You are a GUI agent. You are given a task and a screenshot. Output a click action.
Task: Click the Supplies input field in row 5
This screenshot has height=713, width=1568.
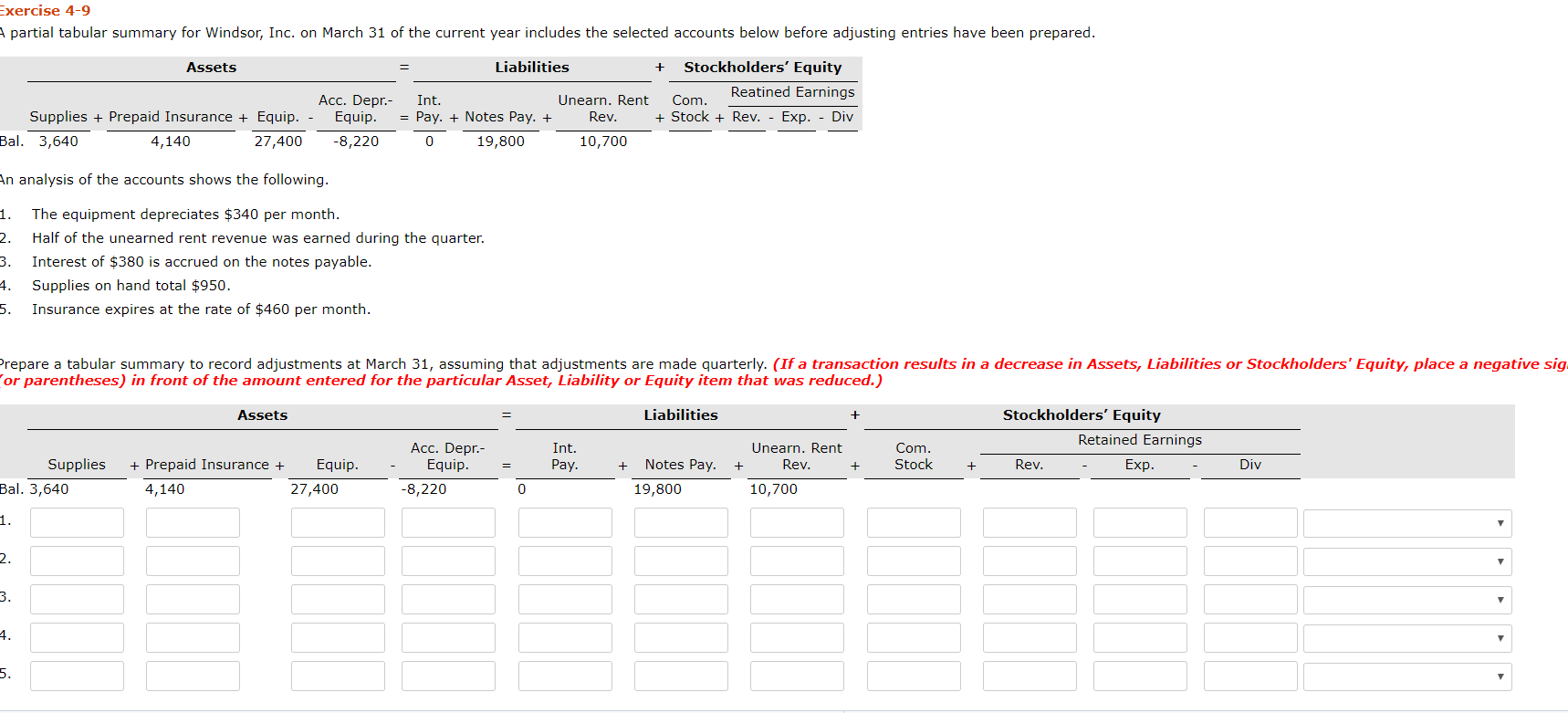(77, 676)
